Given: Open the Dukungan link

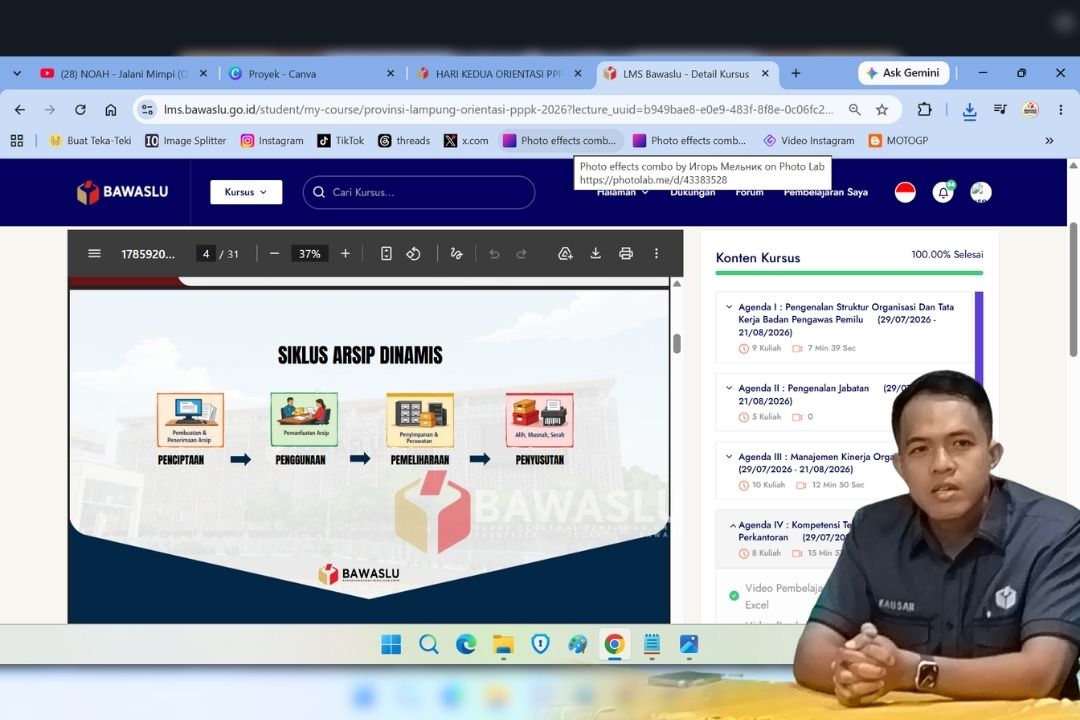Looking at the screenshot, I should pos(692,192).
